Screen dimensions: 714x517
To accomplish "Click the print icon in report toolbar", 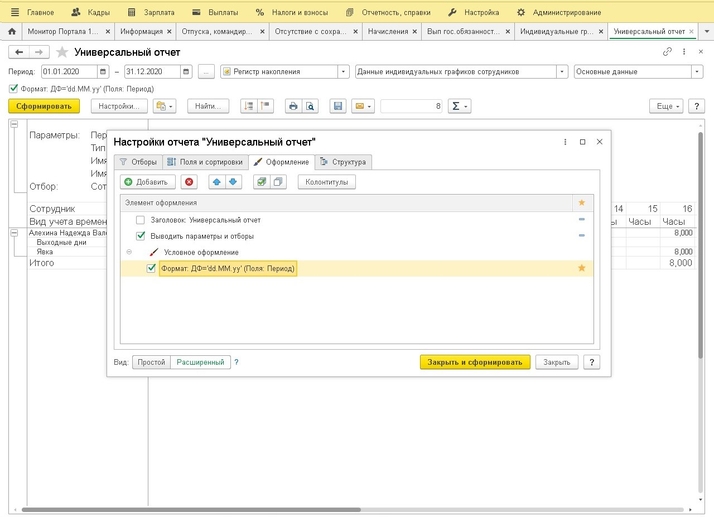I will [x=293, y=105].
